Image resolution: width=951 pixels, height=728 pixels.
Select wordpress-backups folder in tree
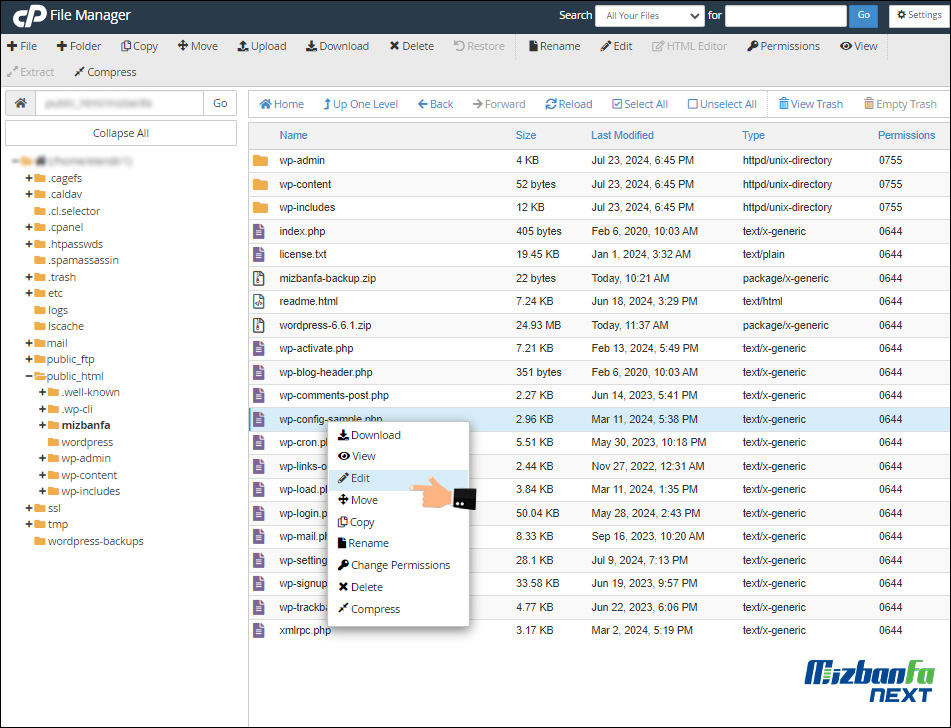[x=89, y=541]
